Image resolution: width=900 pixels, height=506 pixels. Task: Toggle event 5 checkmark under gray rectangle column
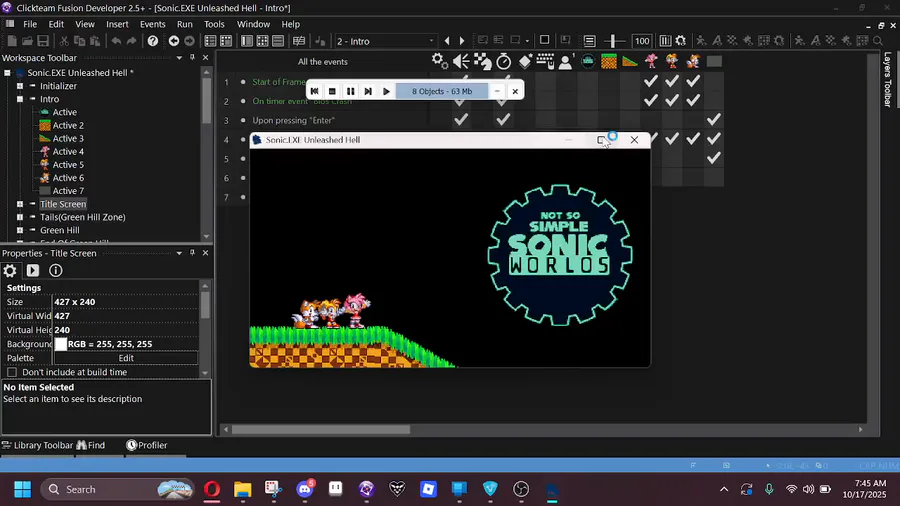[x=713, y=158]
